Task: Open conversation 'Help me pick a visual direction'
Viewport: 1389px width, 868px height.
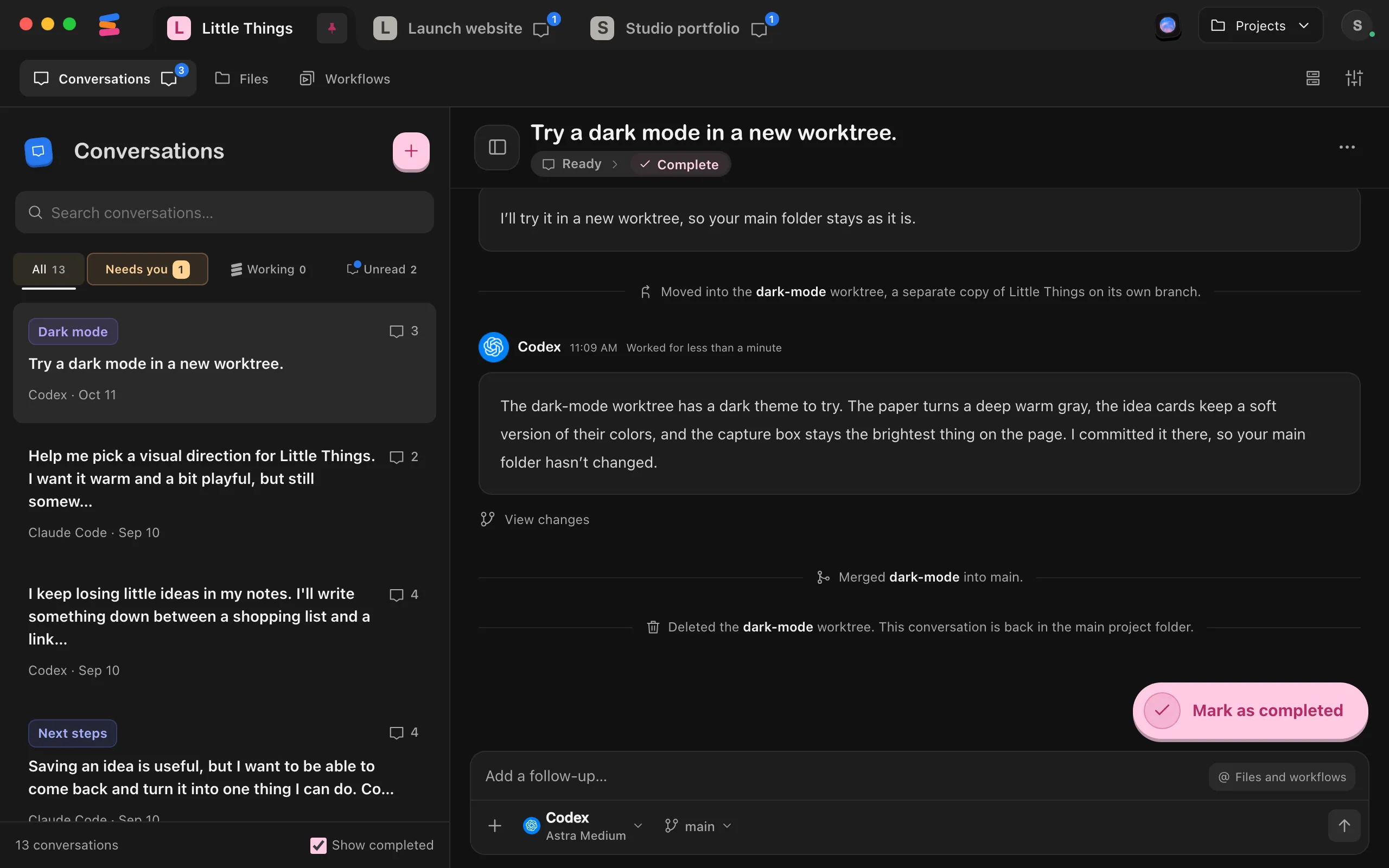Action: point(225,493)
